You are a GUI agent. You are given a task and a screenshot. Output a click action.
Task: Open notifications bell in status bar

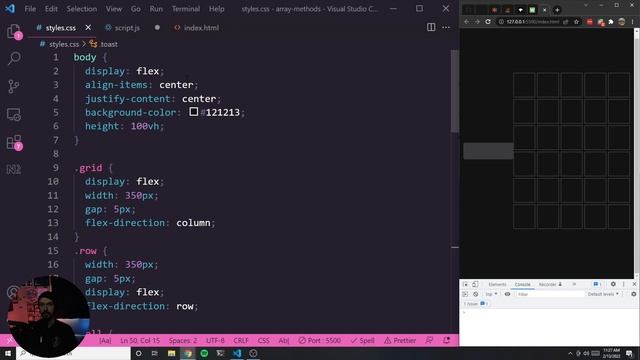tap(447, 340)
